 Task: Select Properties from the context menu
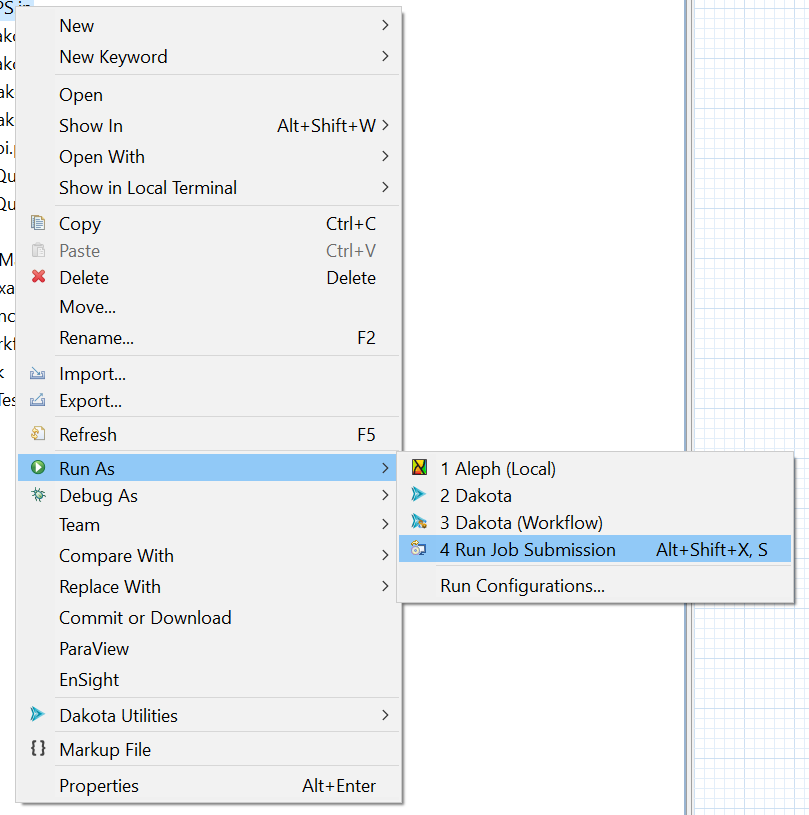pos(99,786)
